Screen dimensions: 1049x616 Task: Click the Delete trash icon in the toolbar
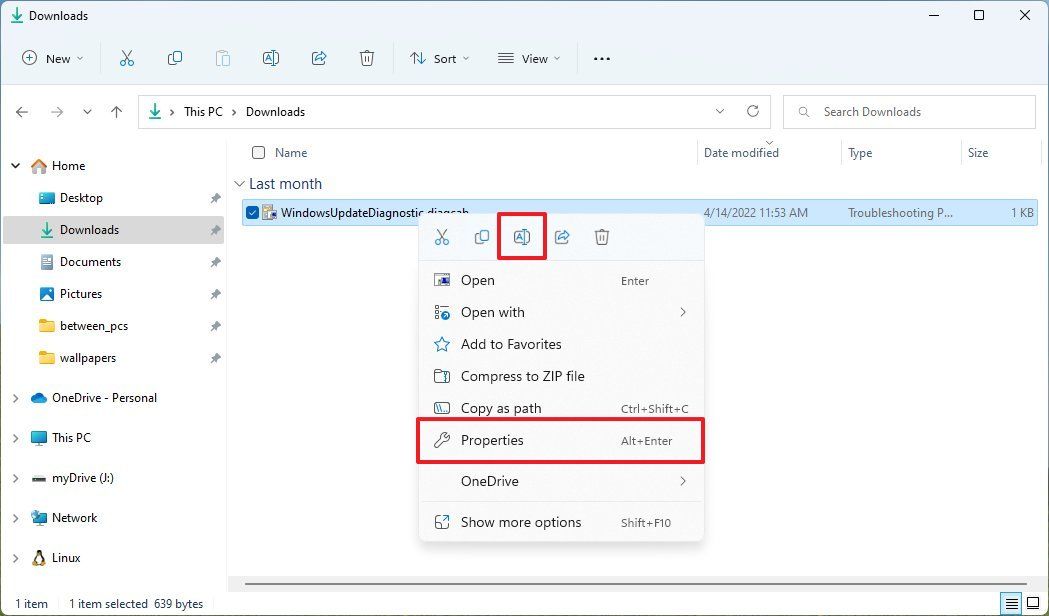tap(367, 58)
